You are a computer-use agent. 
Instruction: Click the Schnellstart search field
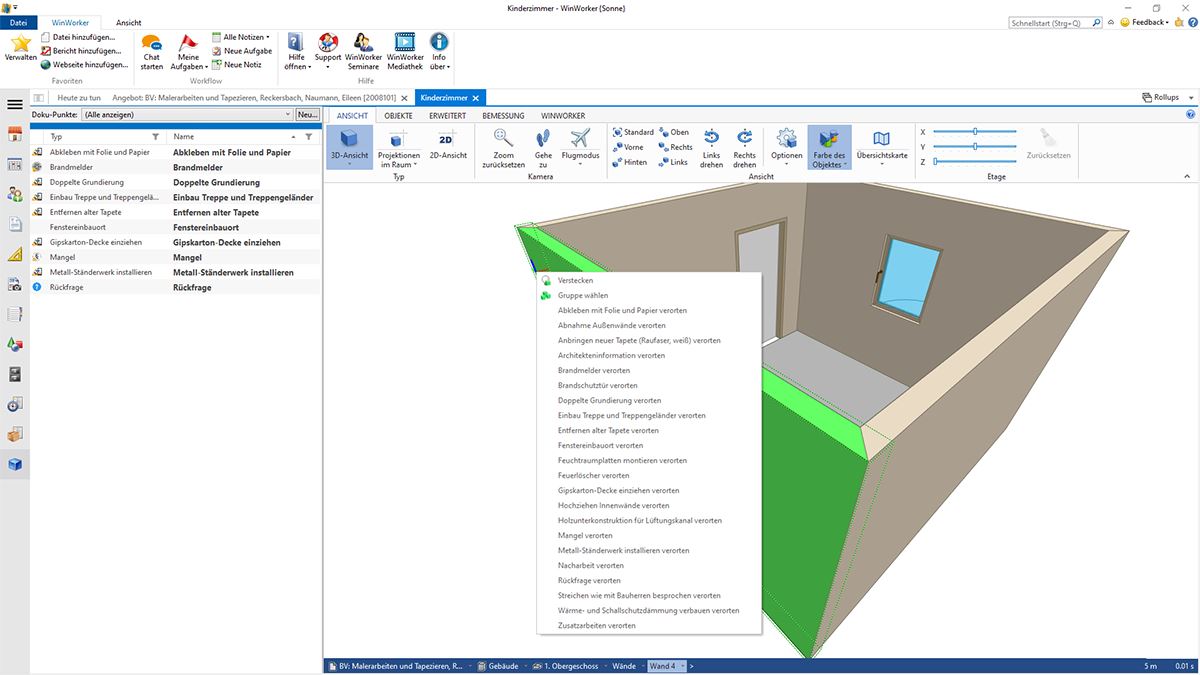click(1052, 22)
